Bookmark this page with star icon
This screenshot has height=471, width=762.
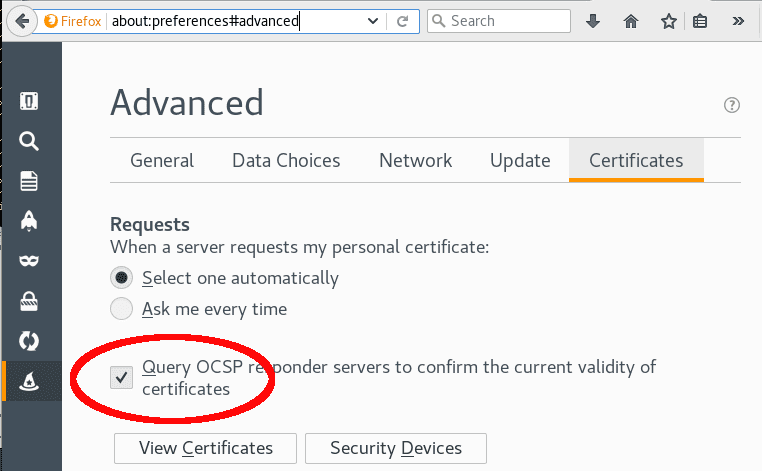[669, 21]
